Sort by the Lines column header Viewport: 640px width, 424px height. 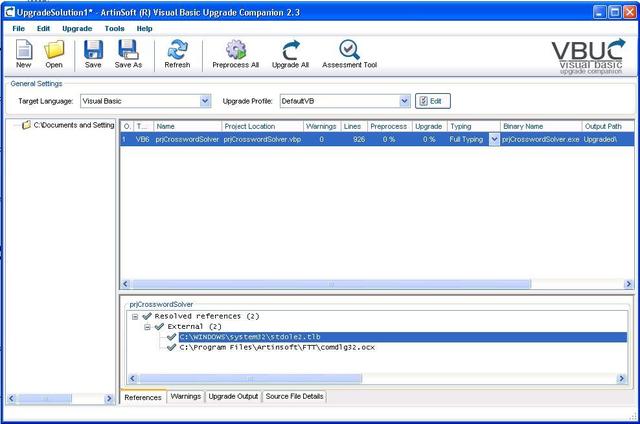coord(354,127)
